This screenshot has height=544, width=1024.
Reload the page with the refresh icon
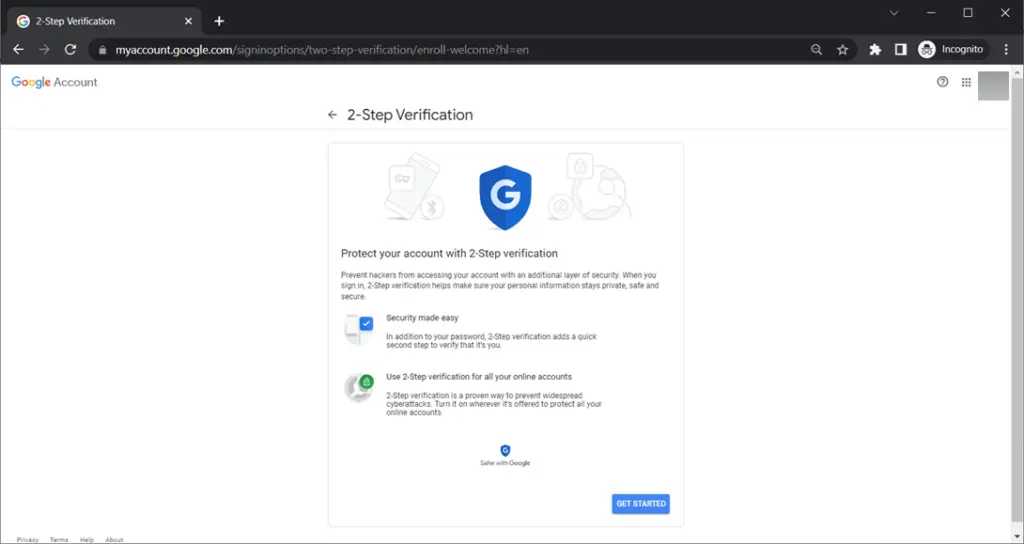click(x=71, y=50)
